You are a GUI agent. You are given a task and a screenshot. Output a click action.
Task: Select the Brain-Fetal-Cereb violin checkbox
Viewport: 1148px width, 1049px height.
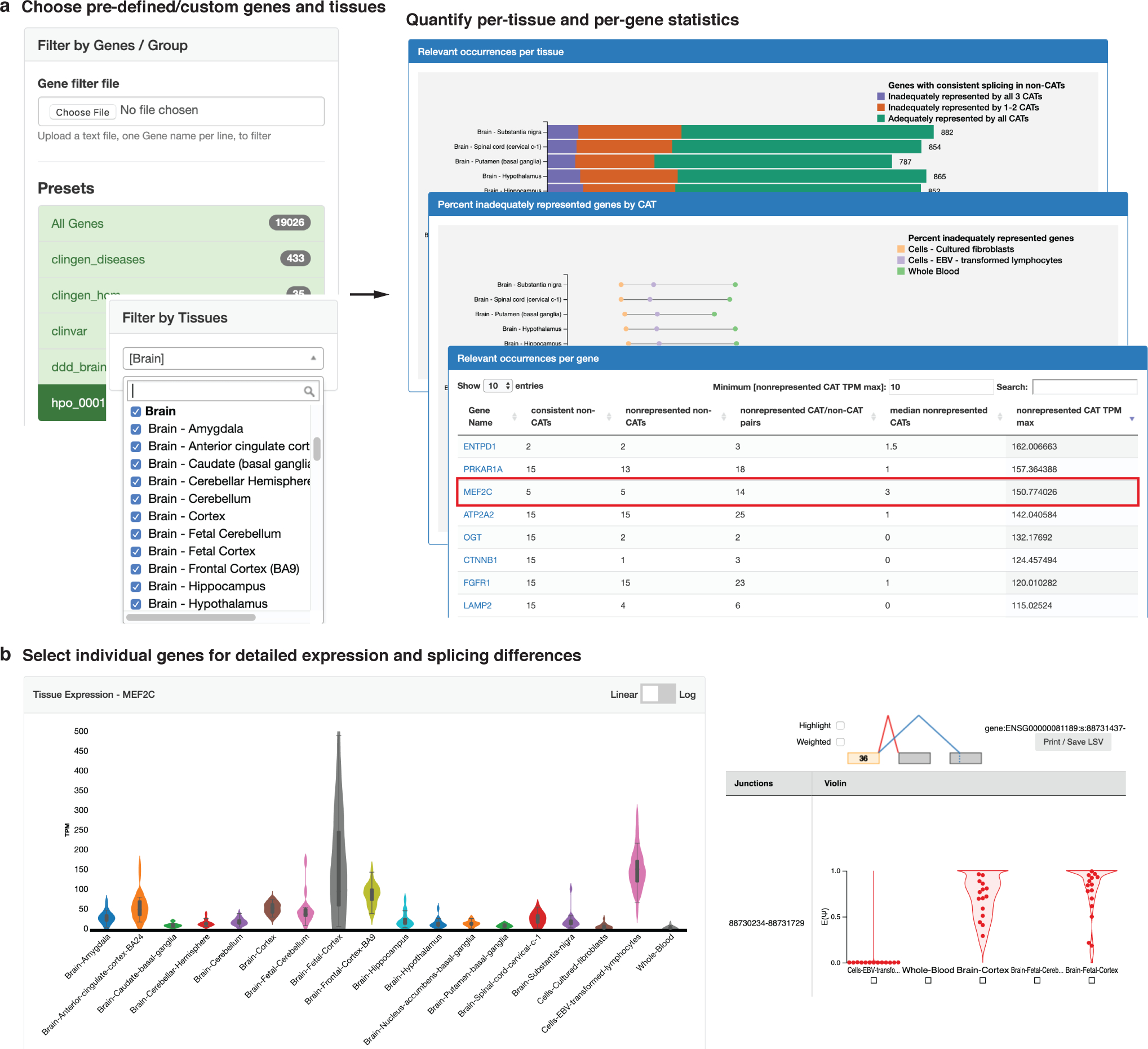[x=1037, y=981]
